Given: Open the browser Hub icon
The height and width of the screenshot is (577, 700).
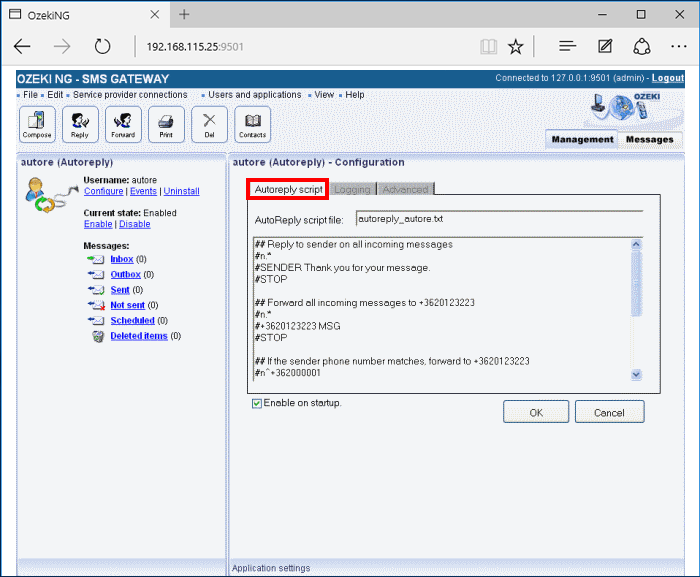Looking at the screenshot, I should [x=567, y=46].
